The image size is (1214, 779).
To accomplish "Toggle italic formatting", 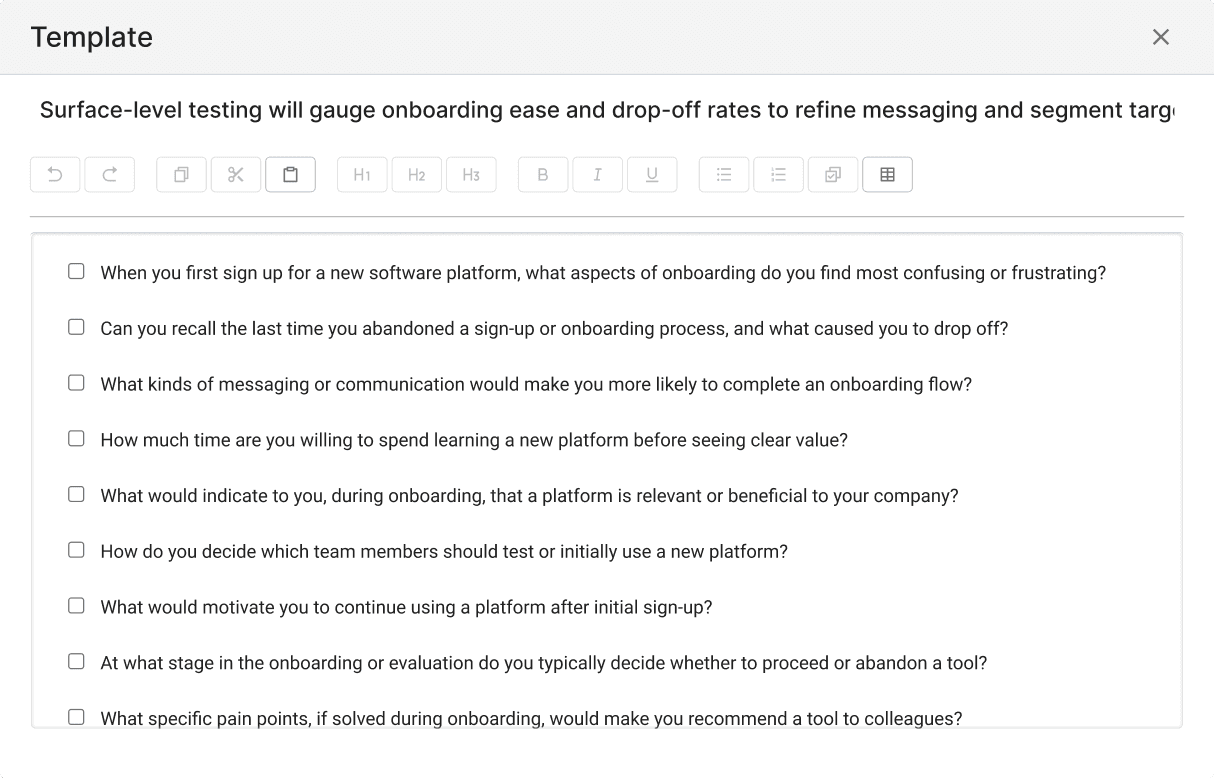I will click(598, 175).
